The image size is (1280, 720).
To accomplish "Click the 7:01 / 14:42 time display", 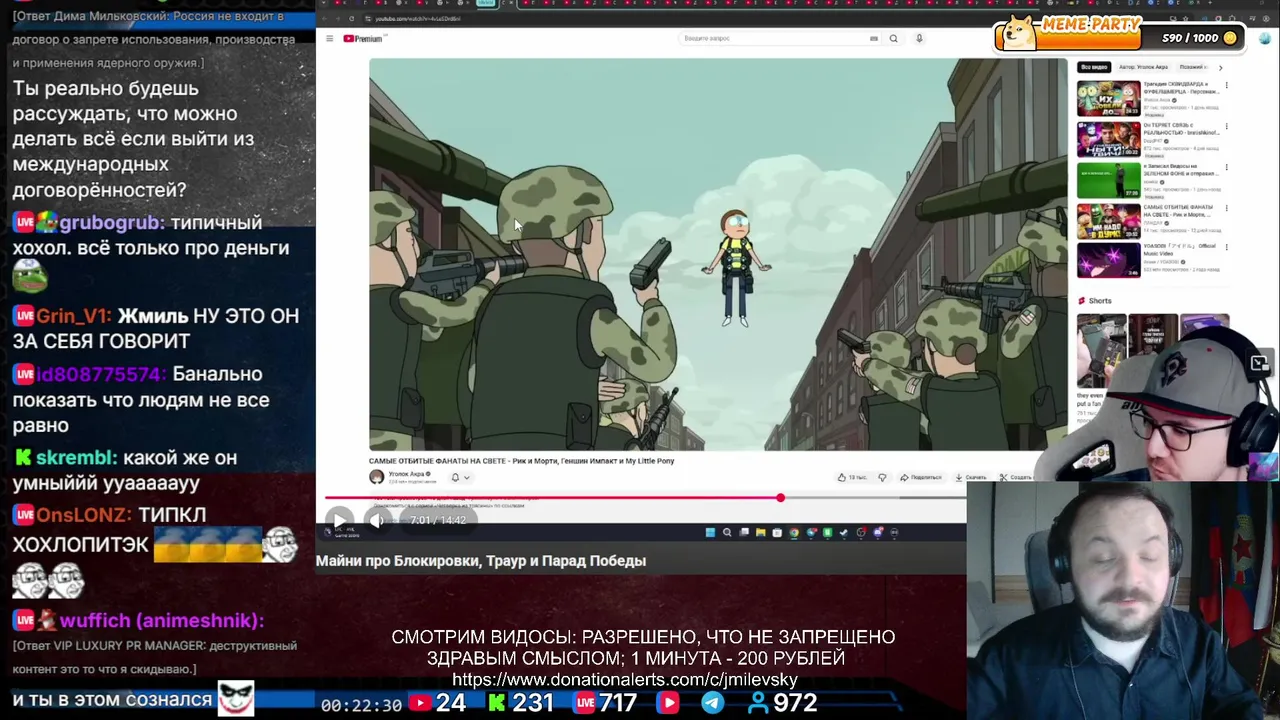I will pos(438,520).
